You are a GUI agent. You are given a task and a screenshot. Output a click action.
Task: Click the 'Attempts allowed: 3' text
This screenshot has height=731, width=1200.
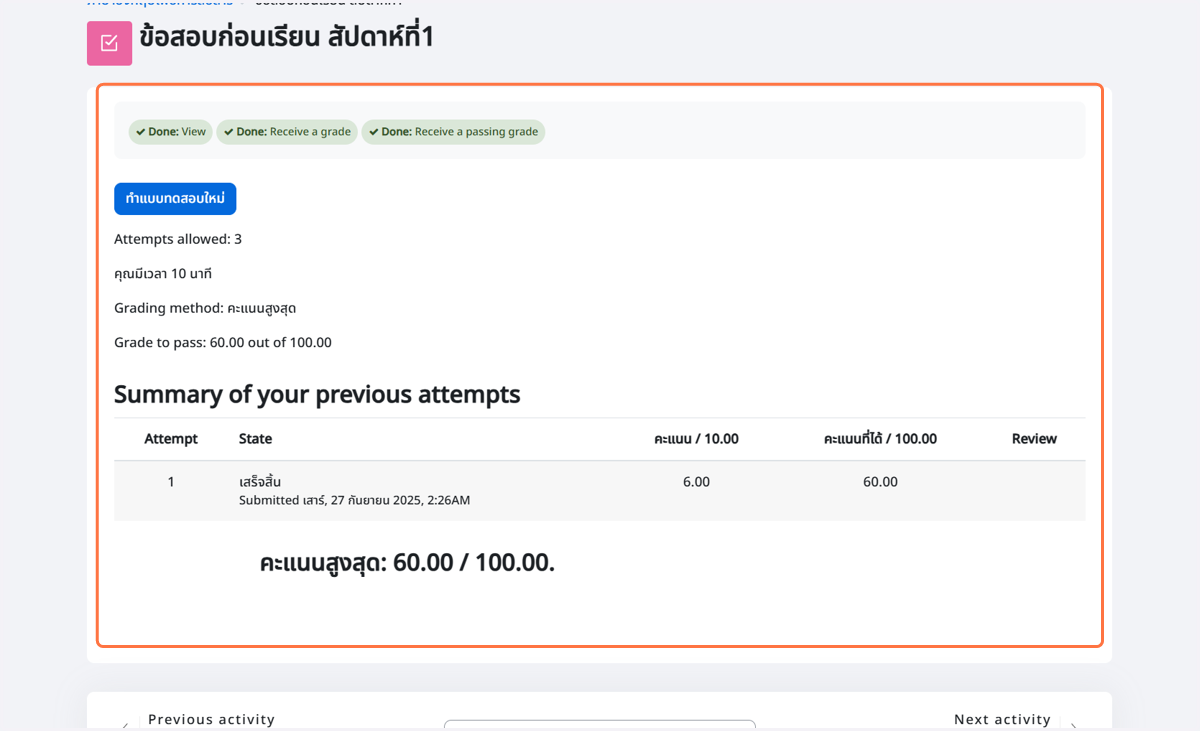178,239
